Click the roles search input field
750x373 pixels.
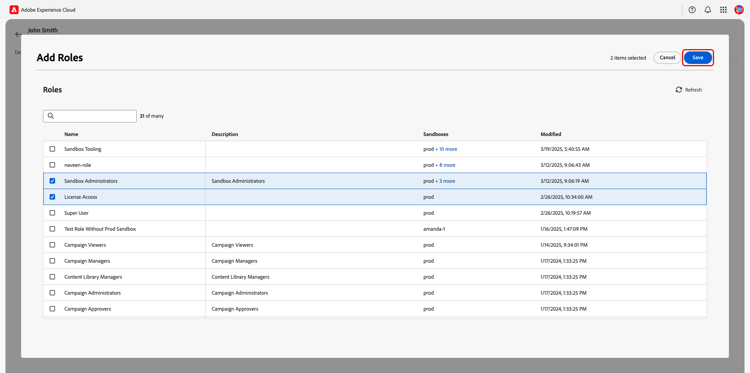point(90,116)
